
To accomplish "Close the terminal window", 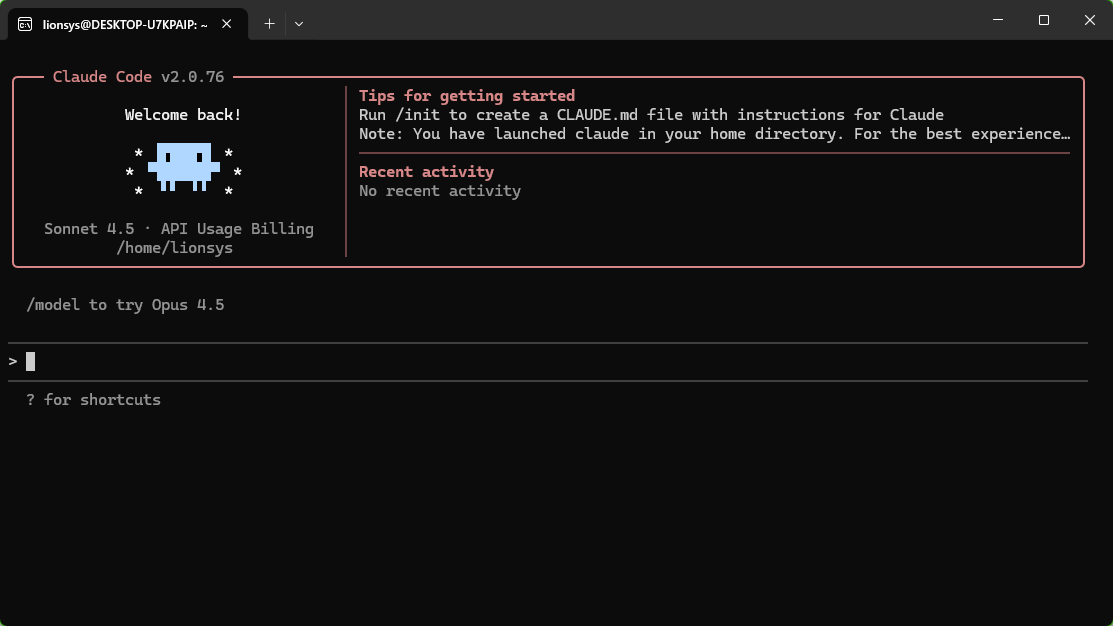I will pyautogui.click(x=1089, y=20).
